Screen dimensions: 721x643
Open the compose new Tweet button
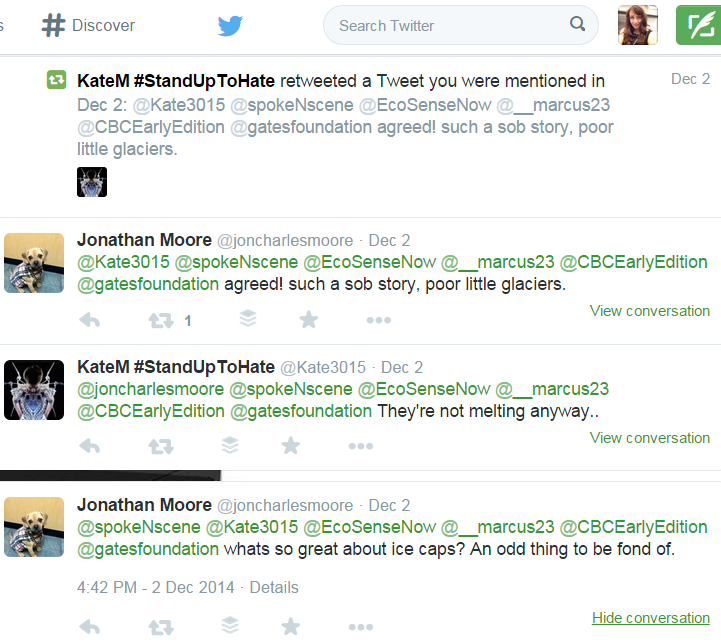click(x=699, y=25)
